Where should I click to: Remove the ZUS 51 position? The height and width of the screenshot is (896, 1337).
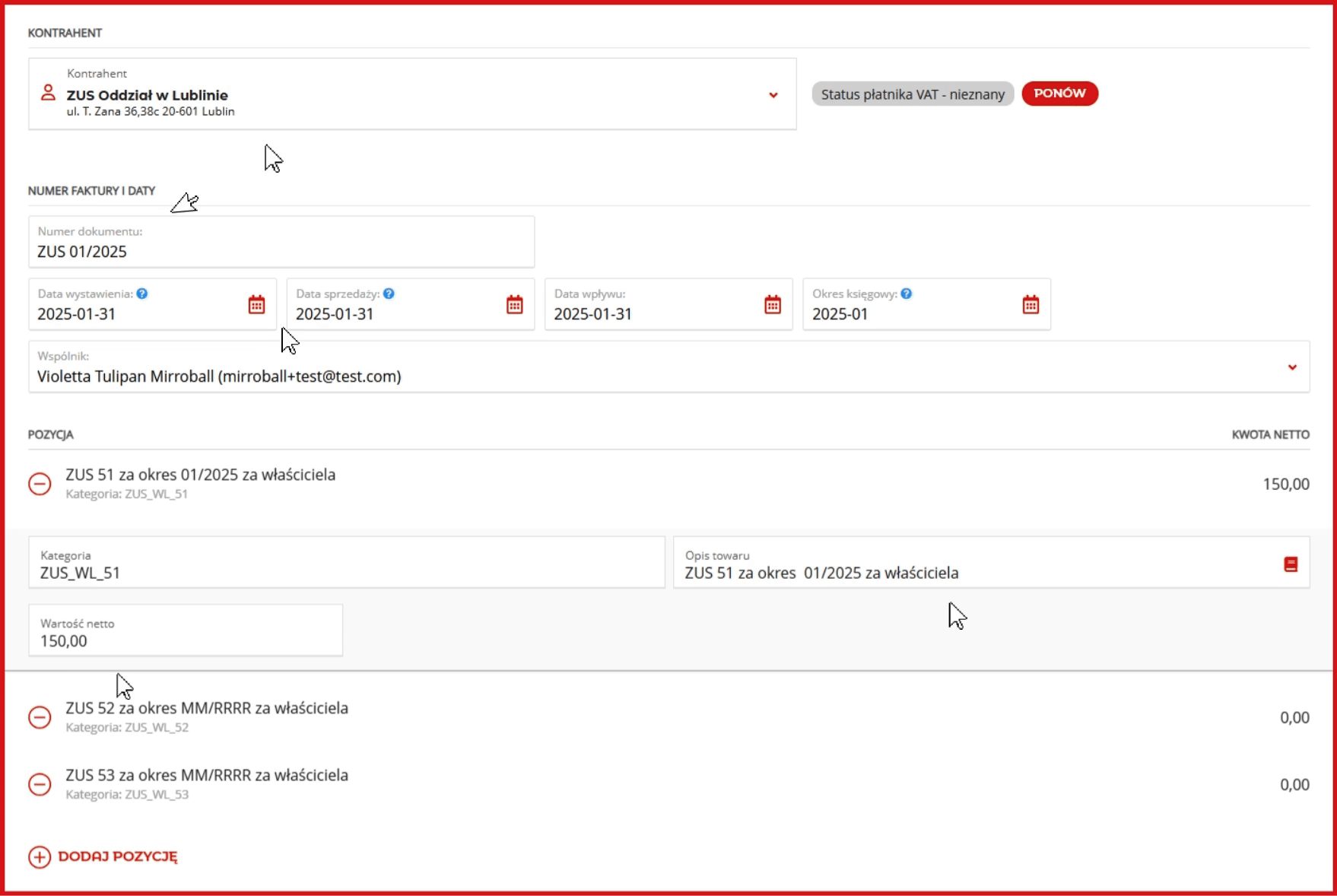tap(40, 484)
